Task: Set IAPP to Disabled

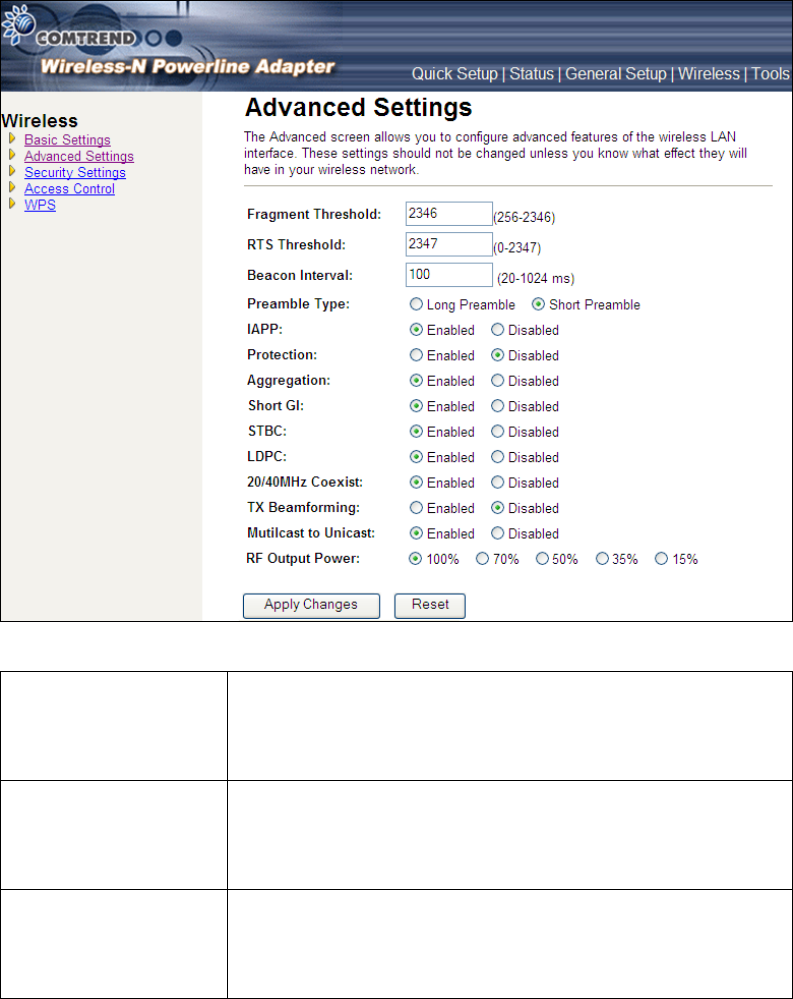Action: 497,329
